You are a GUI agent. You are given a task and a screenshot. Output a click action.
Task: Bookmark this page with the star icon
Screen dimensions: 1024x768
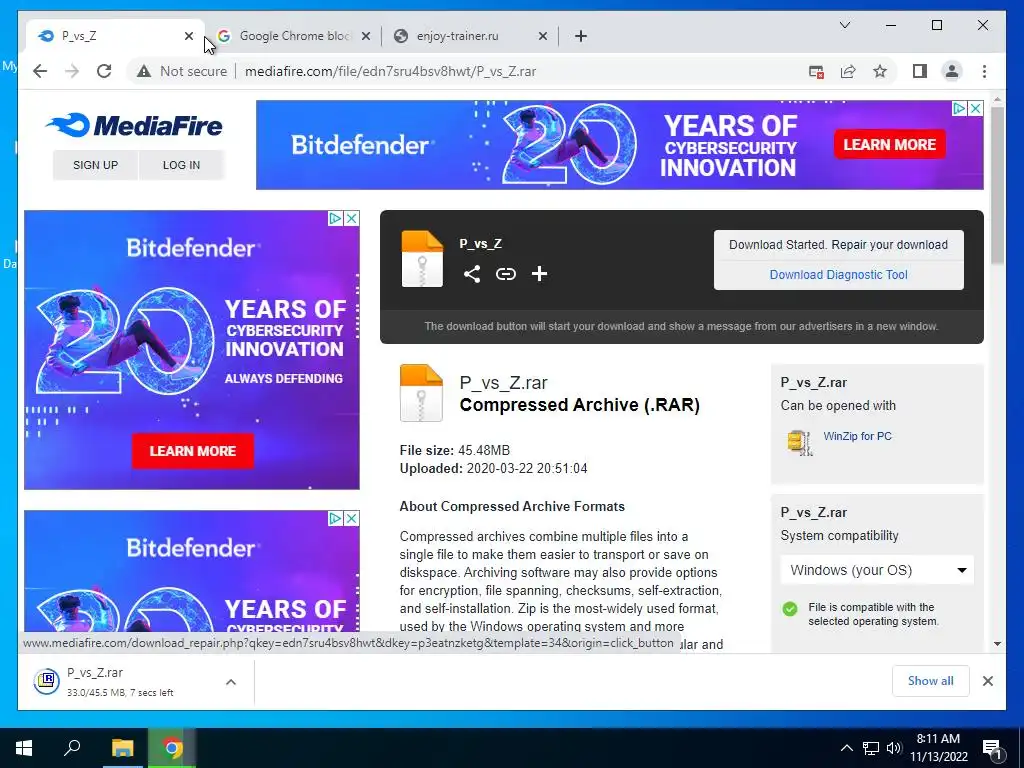coord(880,71)
